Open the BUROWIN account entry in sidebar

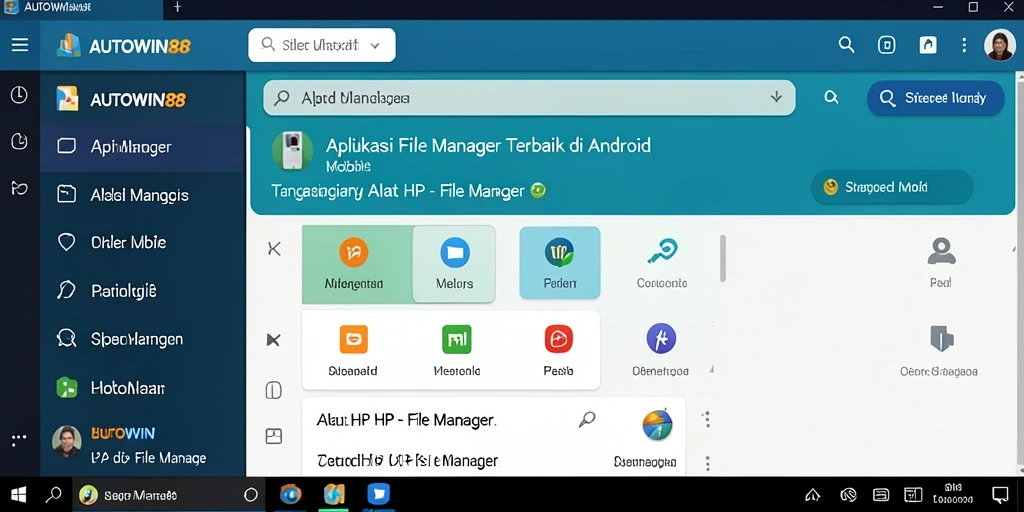[142, 445]
